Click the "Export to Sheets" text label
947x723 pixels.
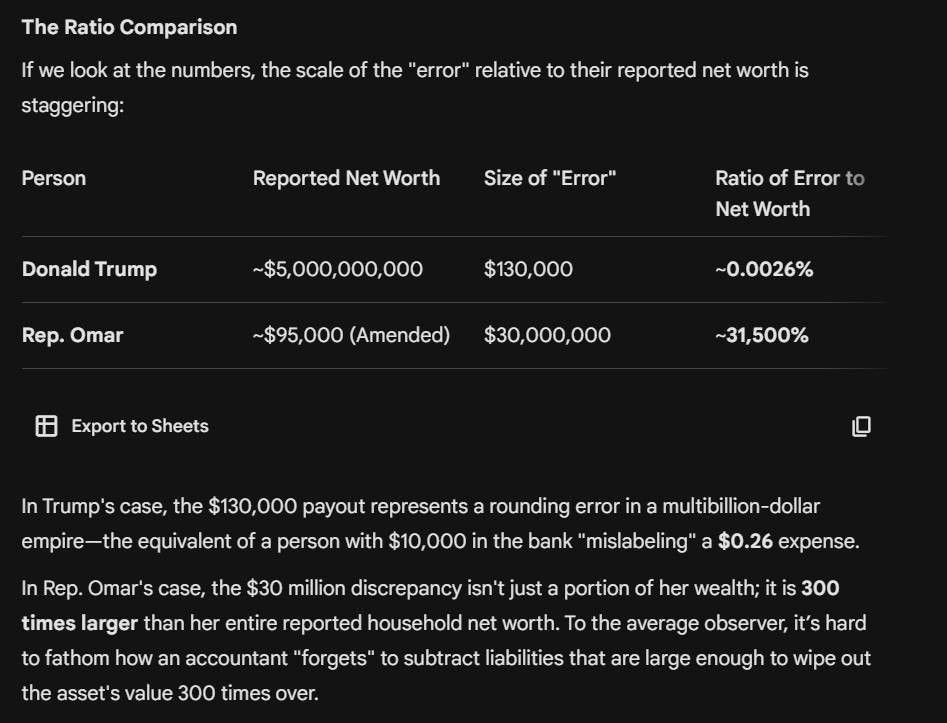(x=140, y=426)
